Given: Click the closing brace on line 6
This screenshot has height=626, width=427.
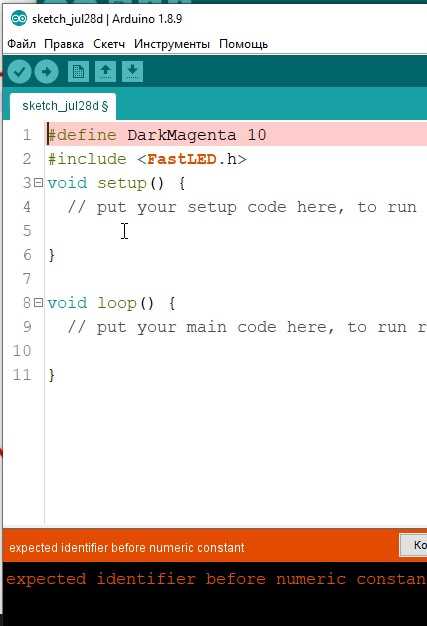Looking at the screenshot, I should [x=51, y=255].
